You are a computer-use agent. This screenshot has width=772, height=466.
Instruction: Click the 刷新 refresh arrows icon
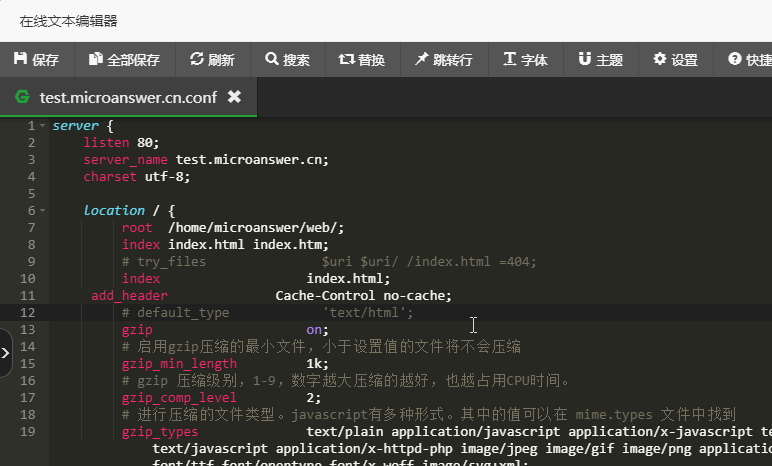click(196, 59)
